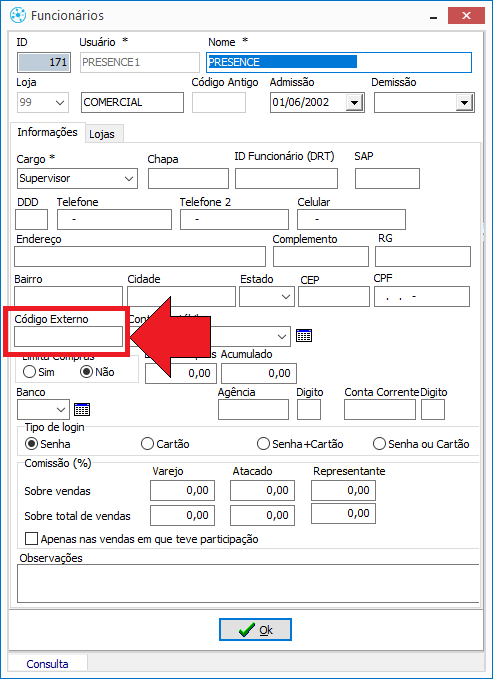This screenshot has width=493, height=679.
Task: Click the CPF input field
Action: click(x=422, y=297)
